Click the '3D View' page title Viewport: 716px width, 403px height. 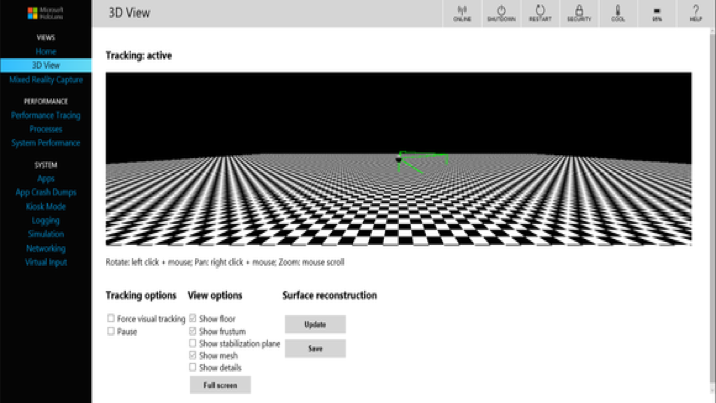pos(129,13)
